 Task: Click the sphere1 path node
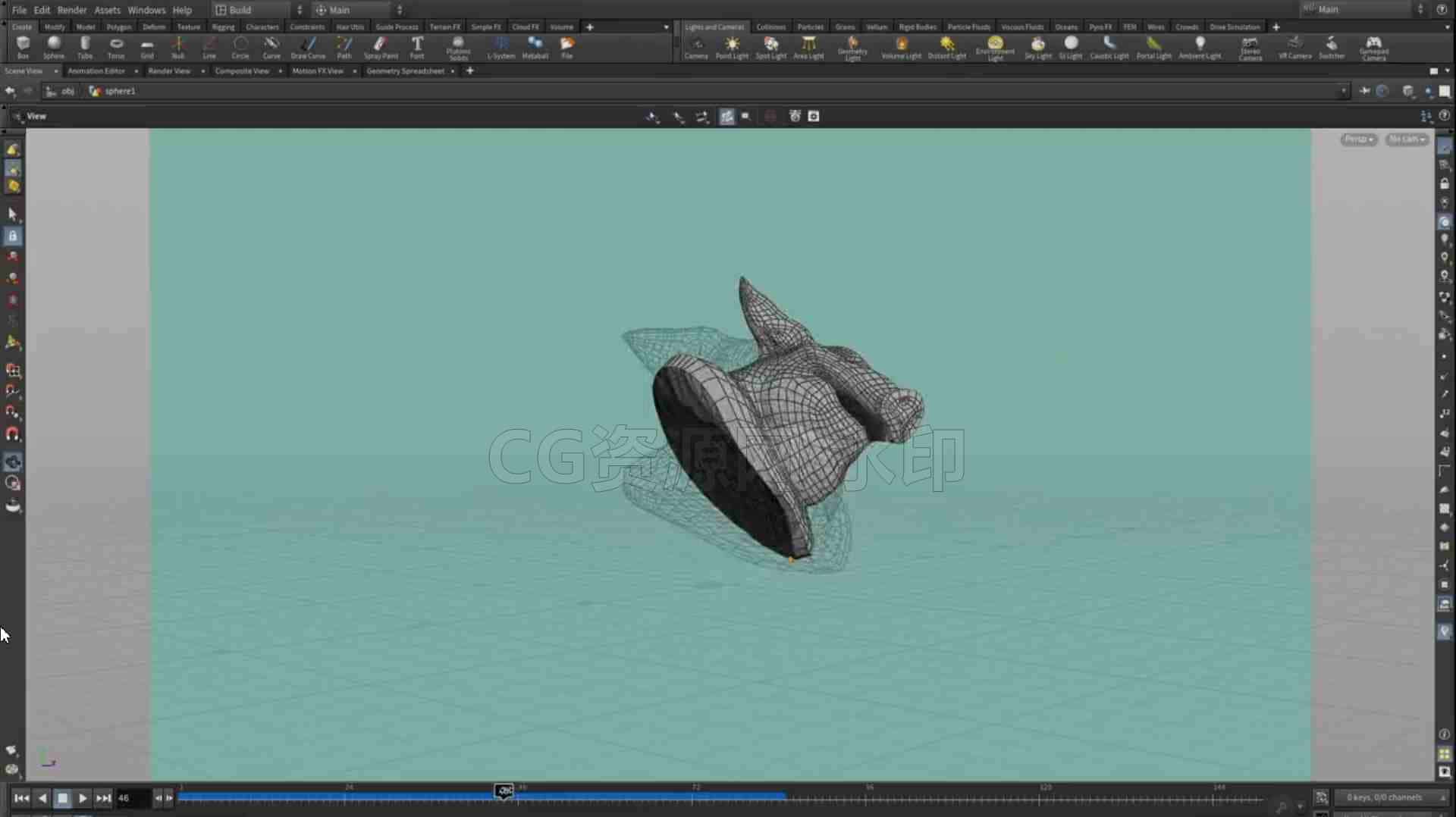click(x=112, y=91)
